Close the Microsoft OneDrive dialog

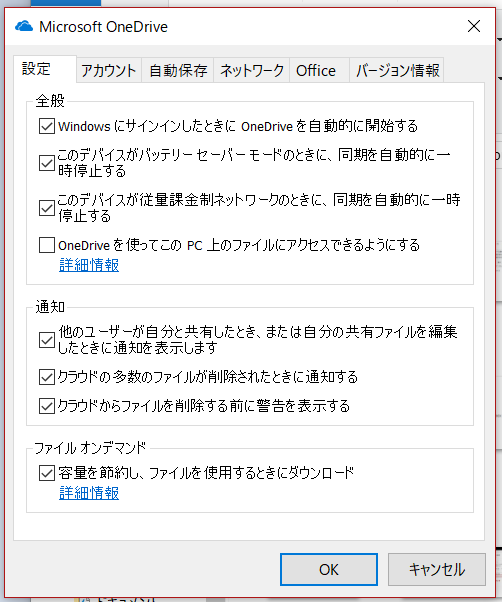click(x=474, y=26)
